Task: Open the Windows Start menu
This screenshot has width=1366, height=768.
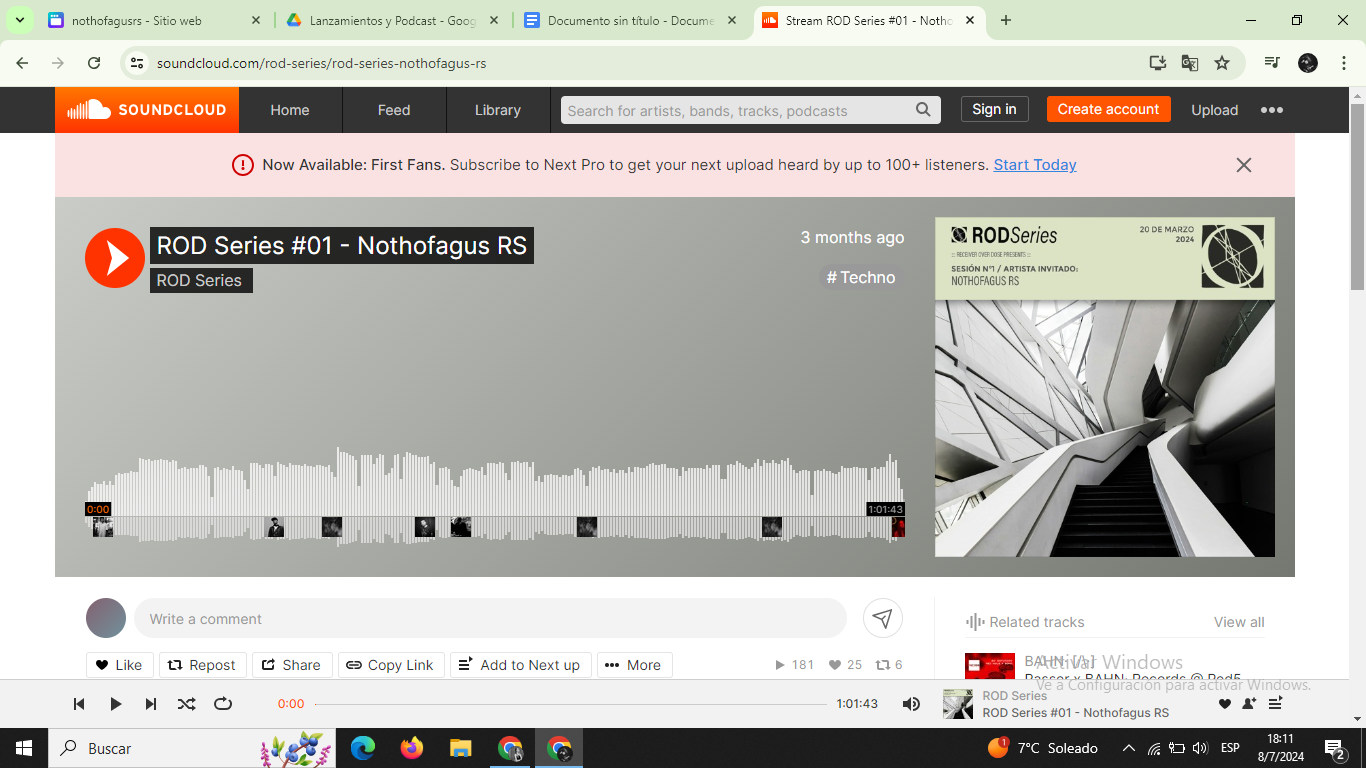Action: tap(23, 748)
